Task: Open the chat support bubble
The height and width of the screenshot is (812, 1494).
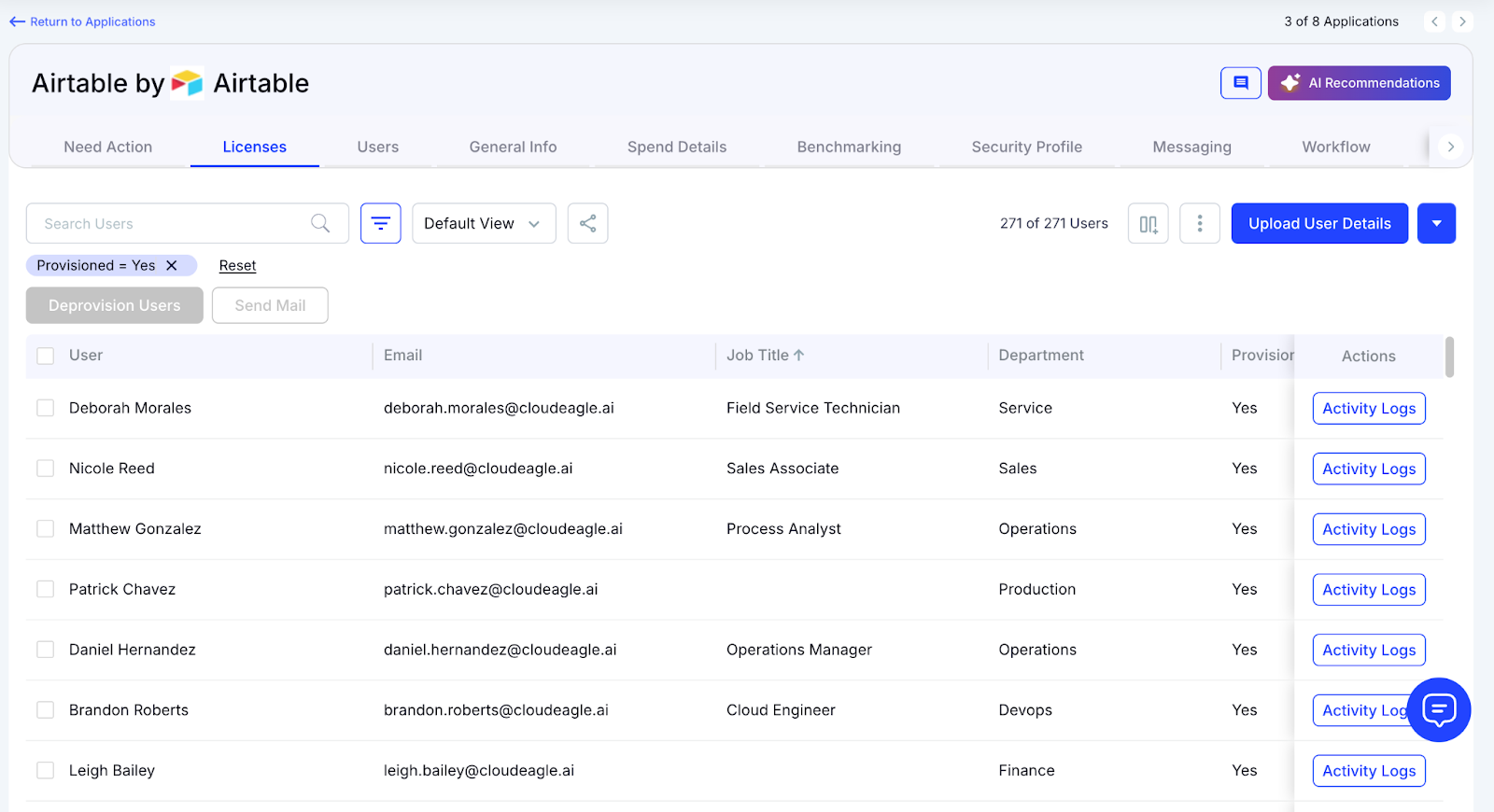Action: click(x=1439, y=710)
